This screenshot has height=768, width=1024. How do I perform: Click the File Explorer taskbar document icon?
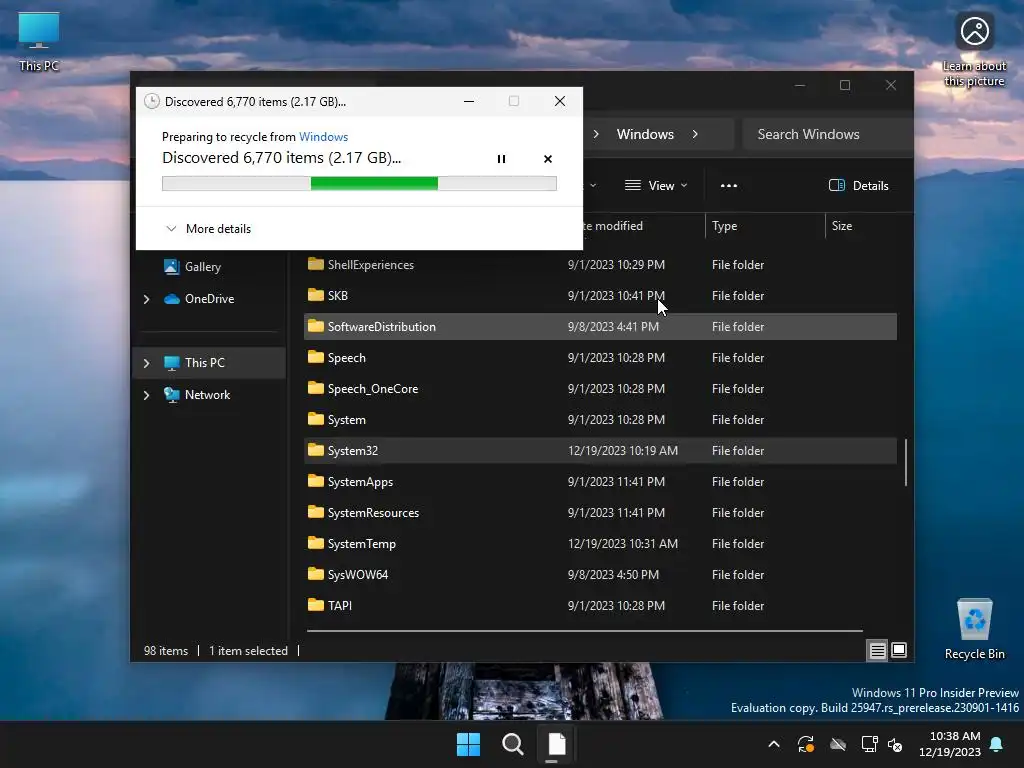556,744
